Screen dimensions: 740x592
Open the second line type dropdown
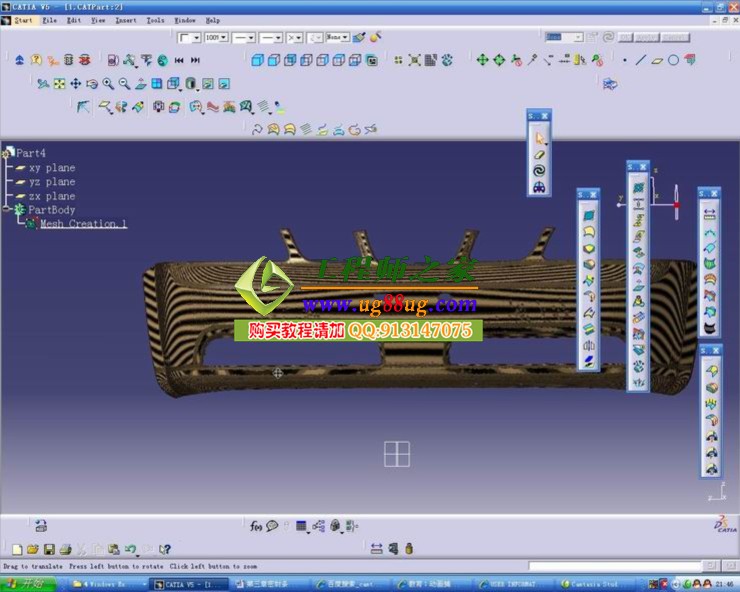click(x=271, y=37)
